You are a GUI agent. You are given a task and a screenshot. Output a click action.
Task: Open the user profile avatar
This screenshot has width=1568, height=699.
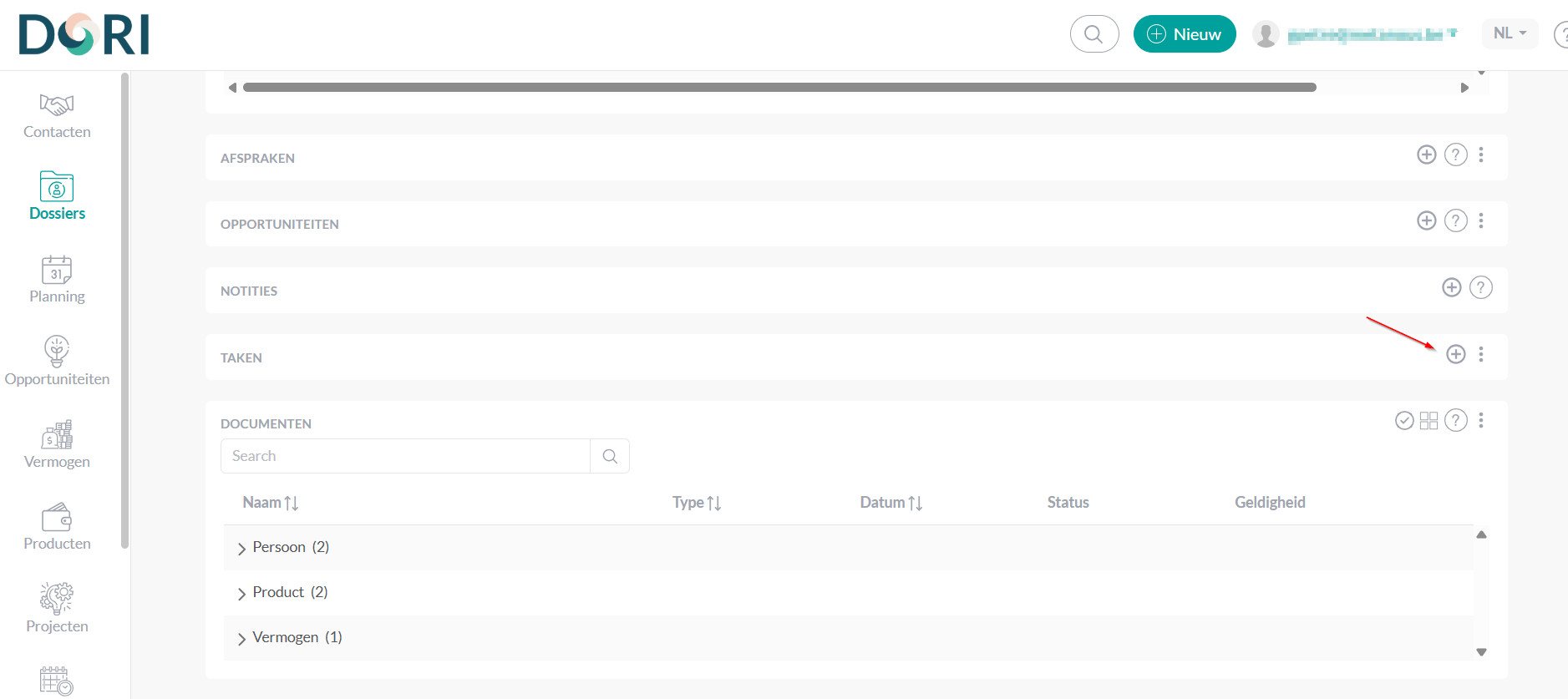(1266, 34)
